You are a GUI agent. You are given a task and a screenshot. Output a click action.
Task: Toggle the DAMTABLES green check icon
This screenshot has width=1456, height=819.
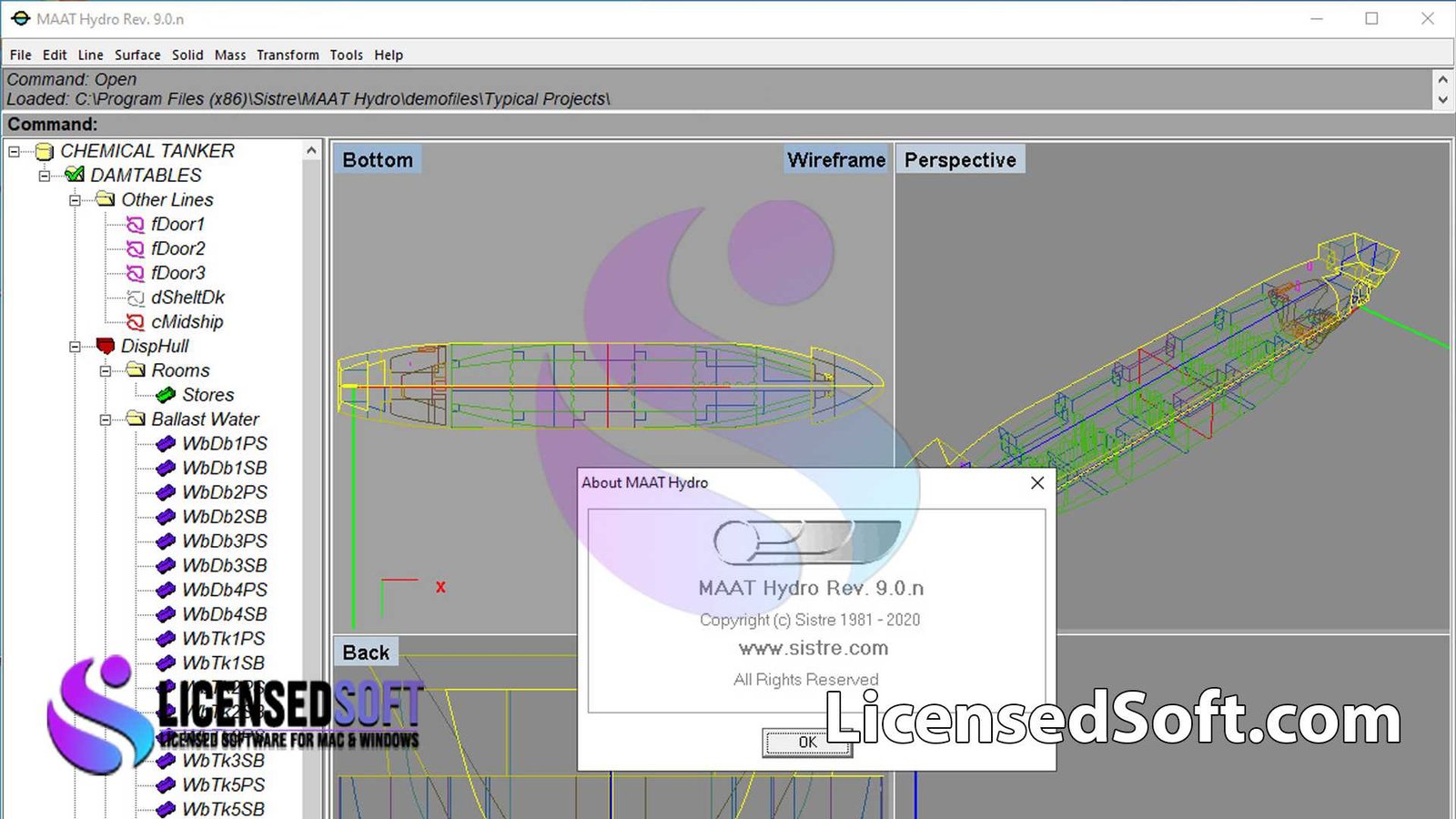[75, 176]
